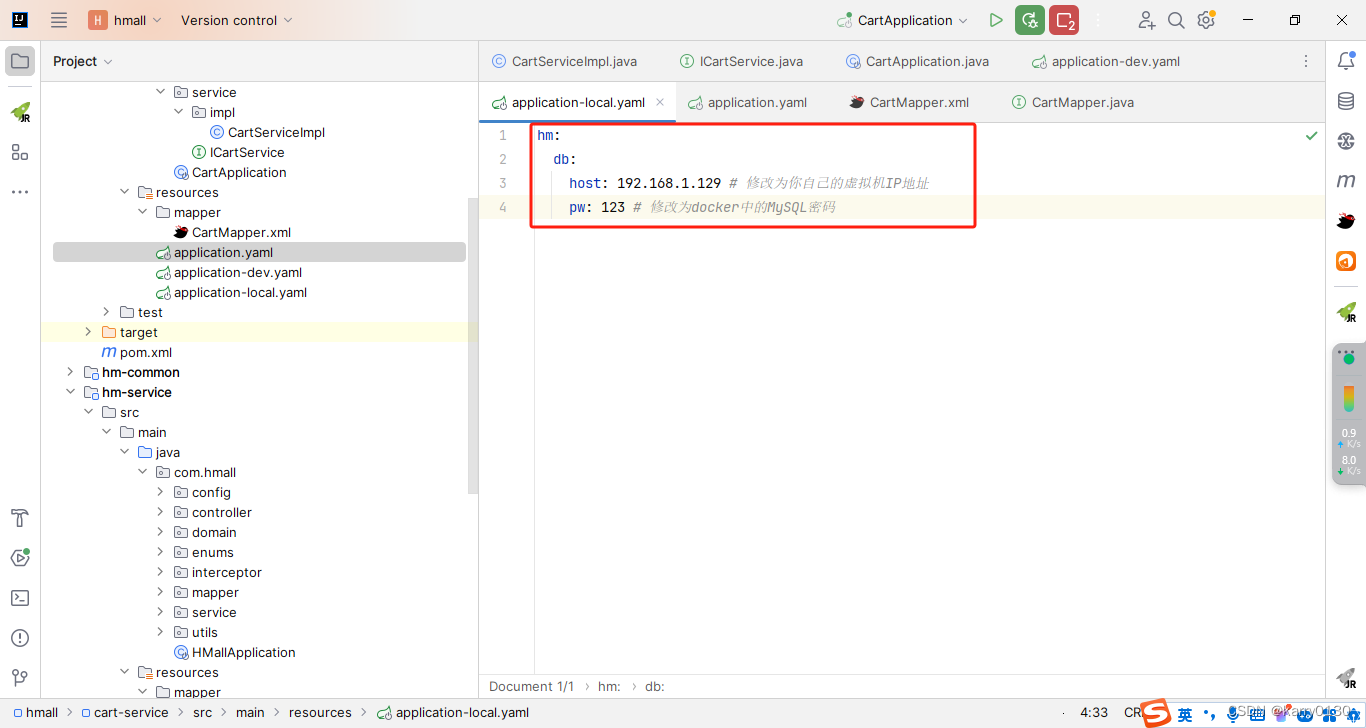Image resolution: width=1366 pixels, height=728 pixels.
Task: Run CartApplication using the green play icon
Action: pos(995,19)
